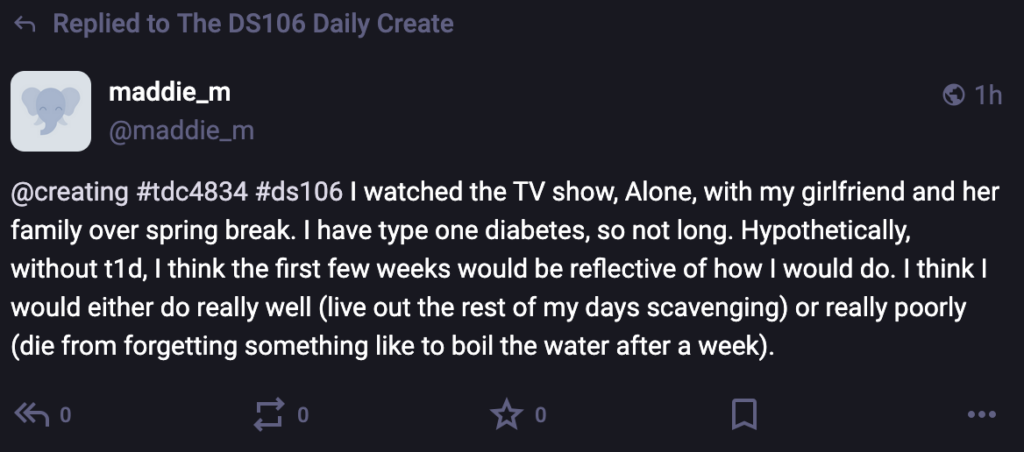The width and height of the screenshot is (1024, 452).
Task: Open maddie_m's elephant avatar
Action: point(51,111)
